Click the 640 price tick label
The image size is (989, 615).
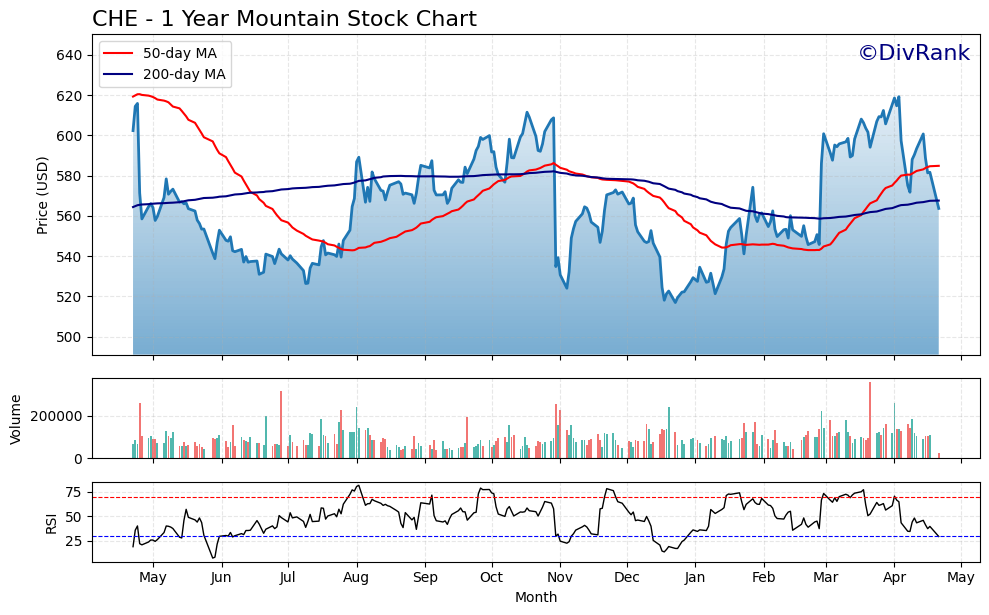coord(69,56)
